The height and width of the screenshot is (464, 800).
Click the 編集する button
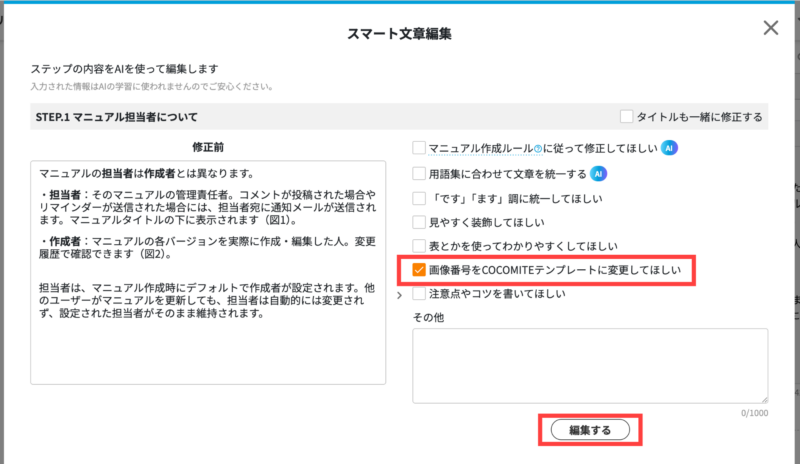coord(590,430)
